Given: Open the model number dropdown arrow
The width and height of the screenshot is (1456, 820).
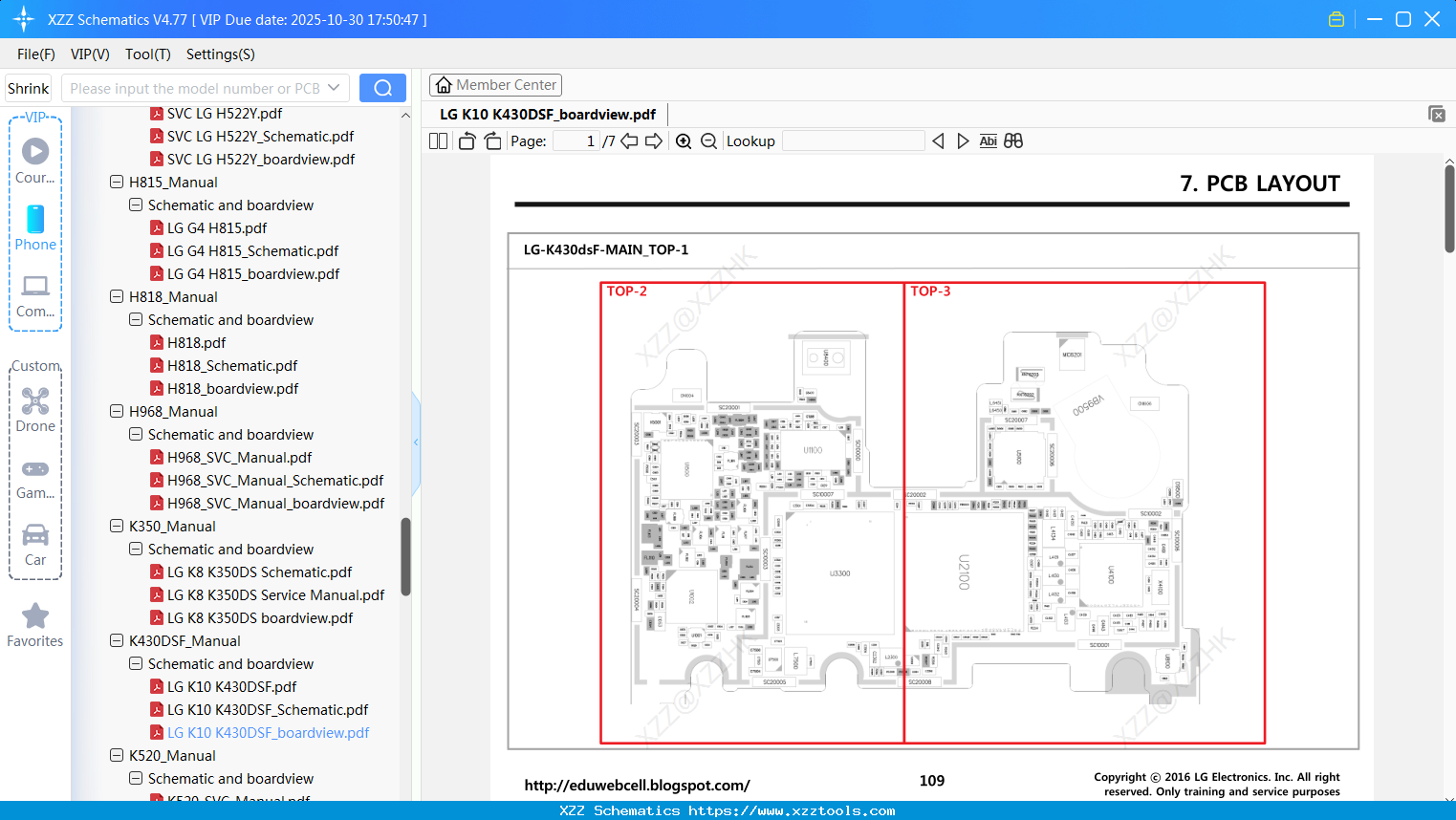Looking at the screenshot, I should click(x=334, y=88).
